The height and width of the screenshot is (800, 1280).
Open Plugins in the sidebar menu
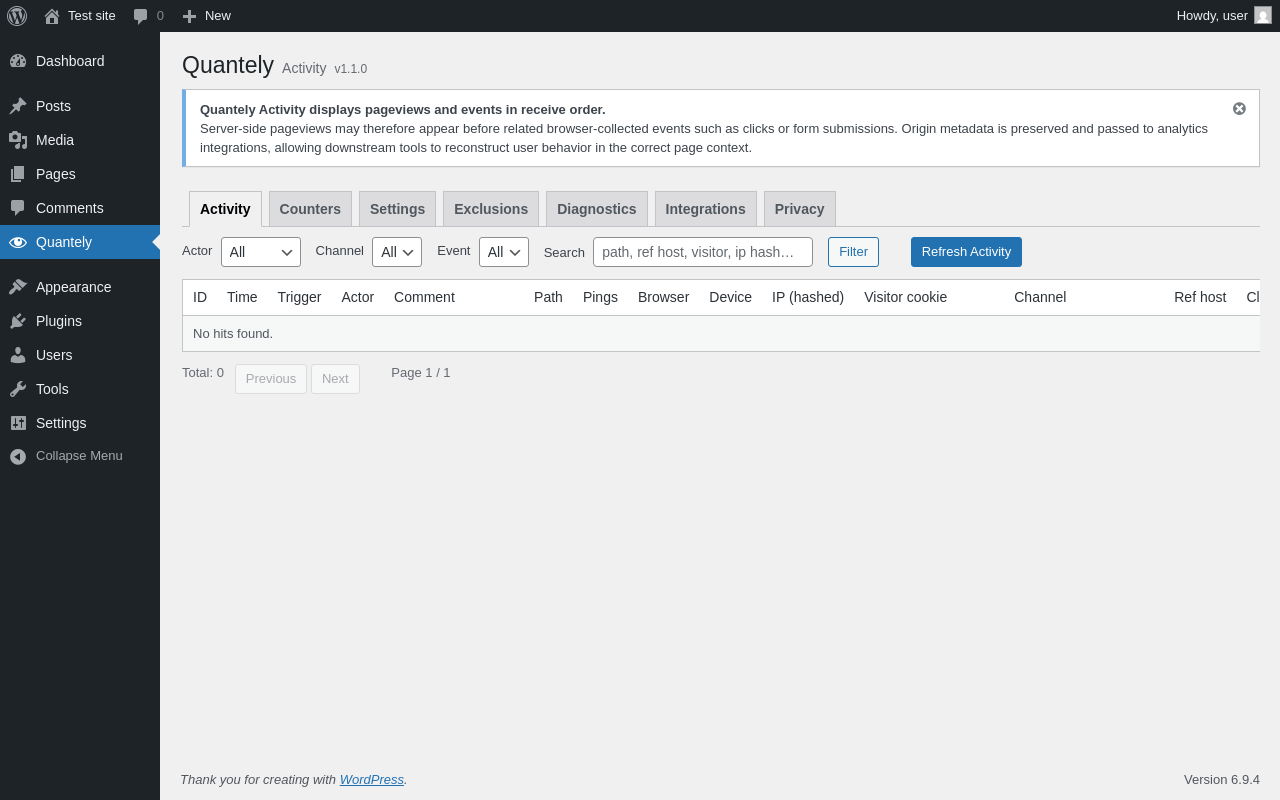tap(80, 321)
